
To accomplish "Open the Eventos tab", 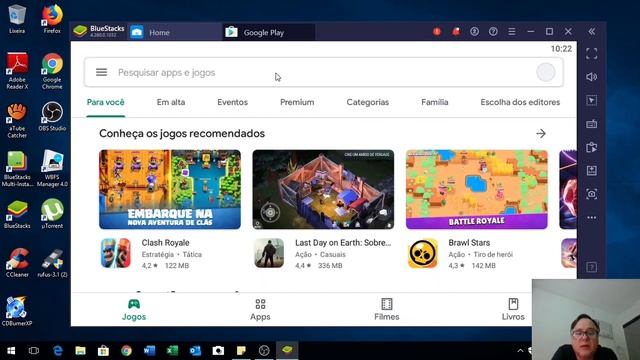I will tap(233, 102).
